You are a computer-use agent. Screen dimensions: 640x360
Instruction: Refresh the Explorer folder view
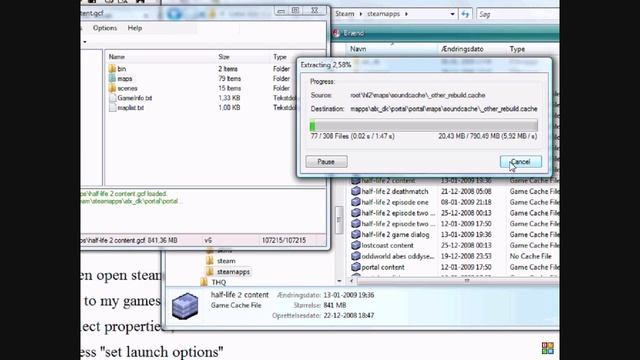click(465, 14)
